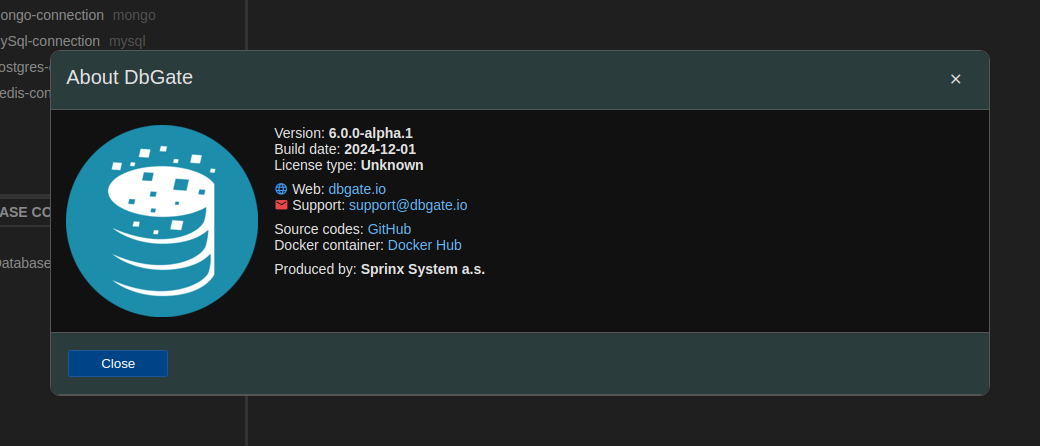Open the GitHub source codes link
This screenshot has width=1040, height=446.
[389, 229]
